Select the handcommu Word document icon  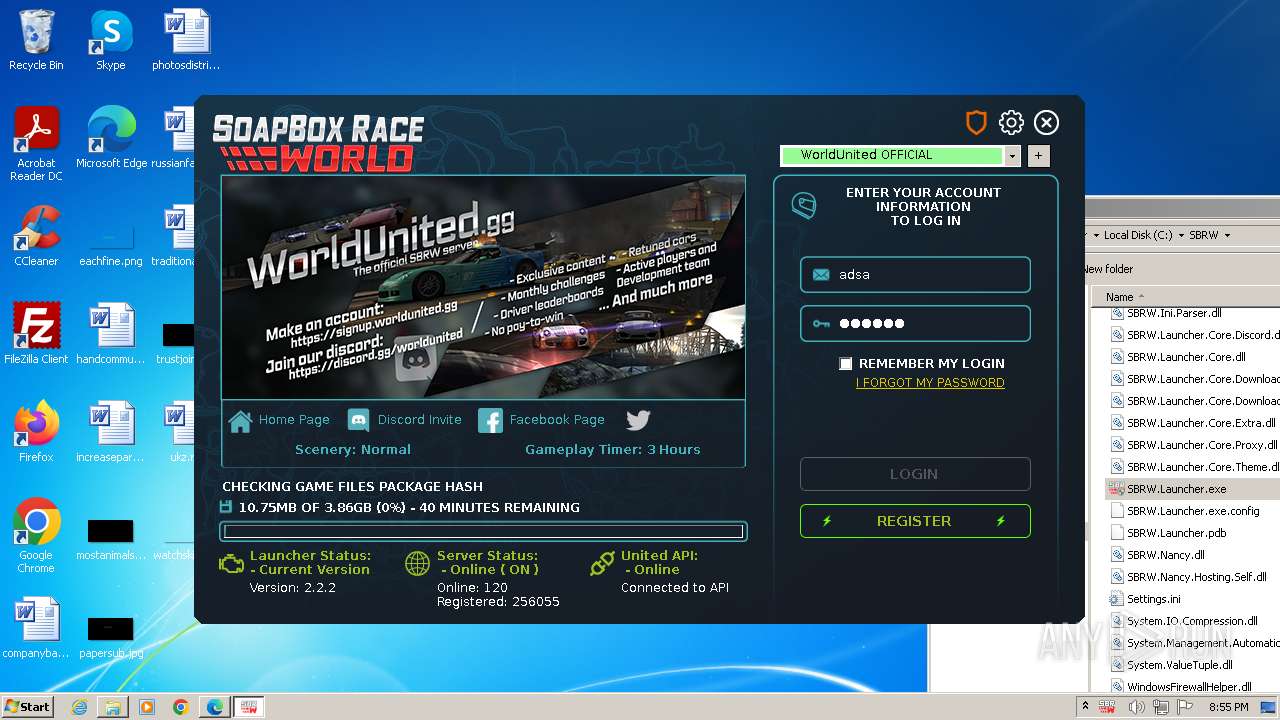point(111,334)
